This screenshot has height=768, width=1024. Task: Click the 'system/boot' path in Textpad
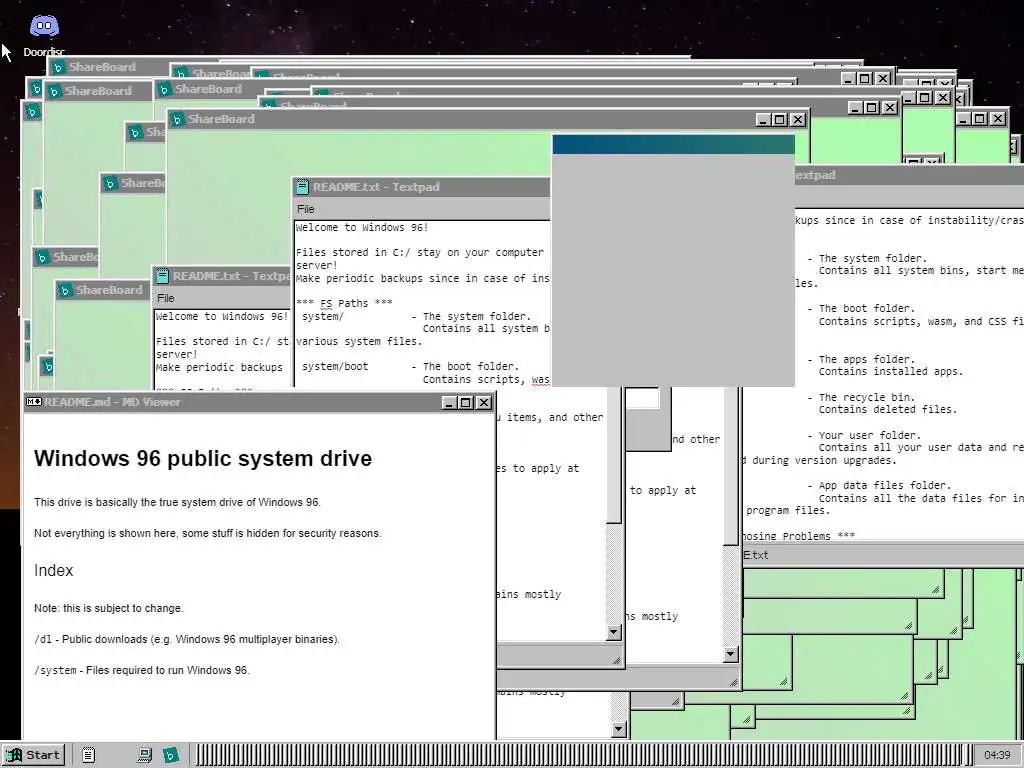coord(335,366)
